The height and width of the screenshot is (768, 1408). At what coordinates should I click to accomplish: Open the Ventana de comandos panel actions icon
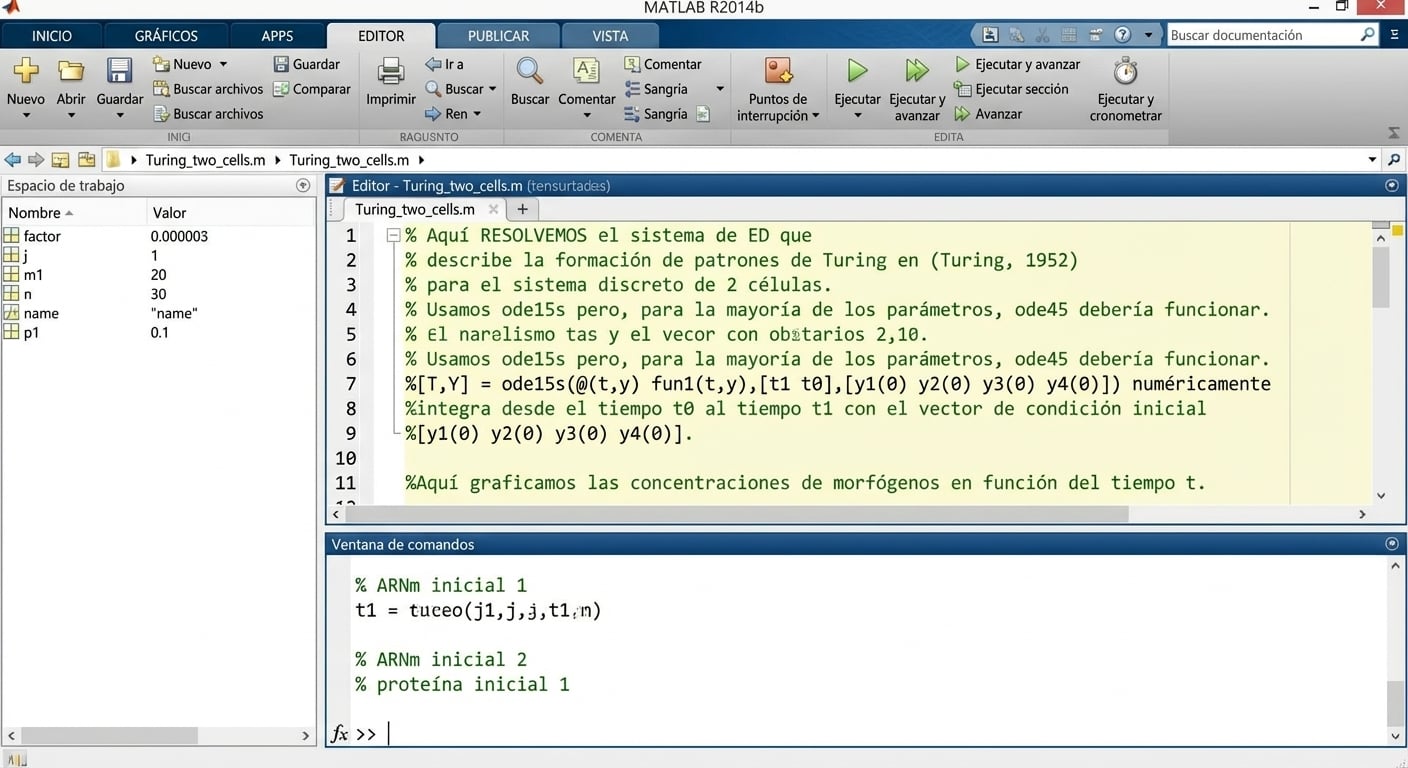[x=1391, y=544]
